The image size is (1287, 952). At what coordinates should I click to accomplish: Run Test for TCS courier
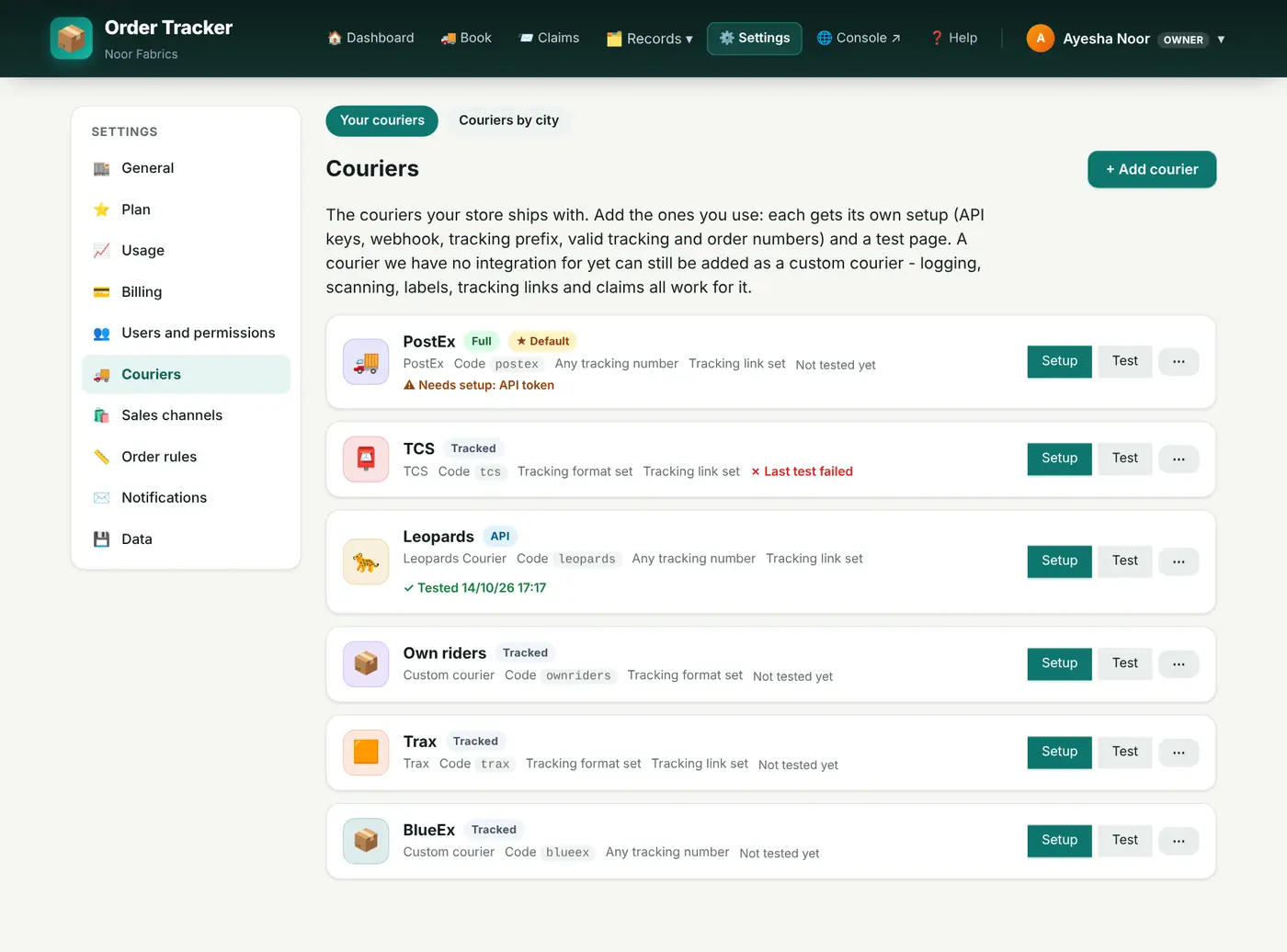pyautogui.click(x=1124, y=459)
